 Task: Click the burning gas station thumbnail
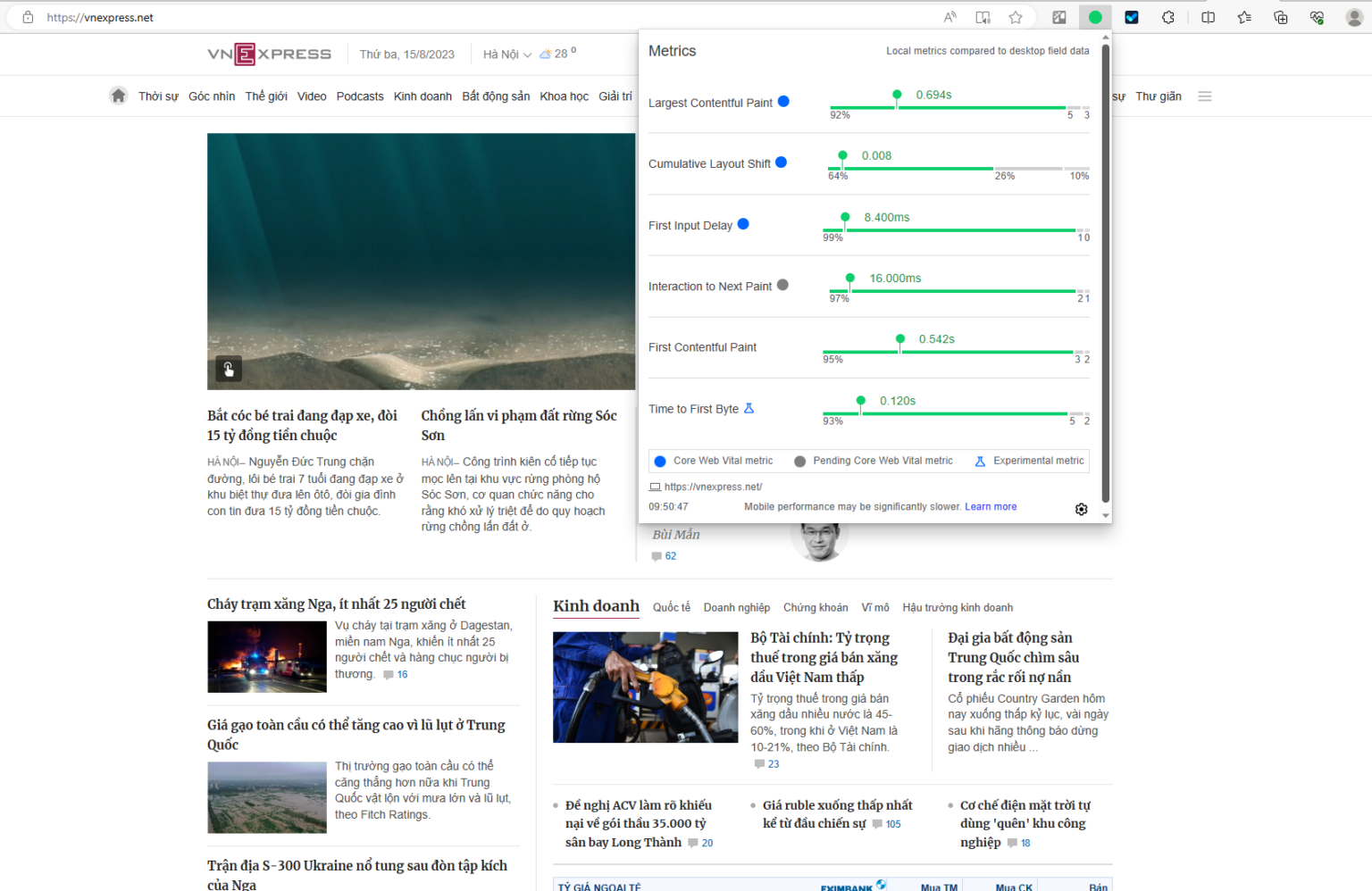click(267, 657)
